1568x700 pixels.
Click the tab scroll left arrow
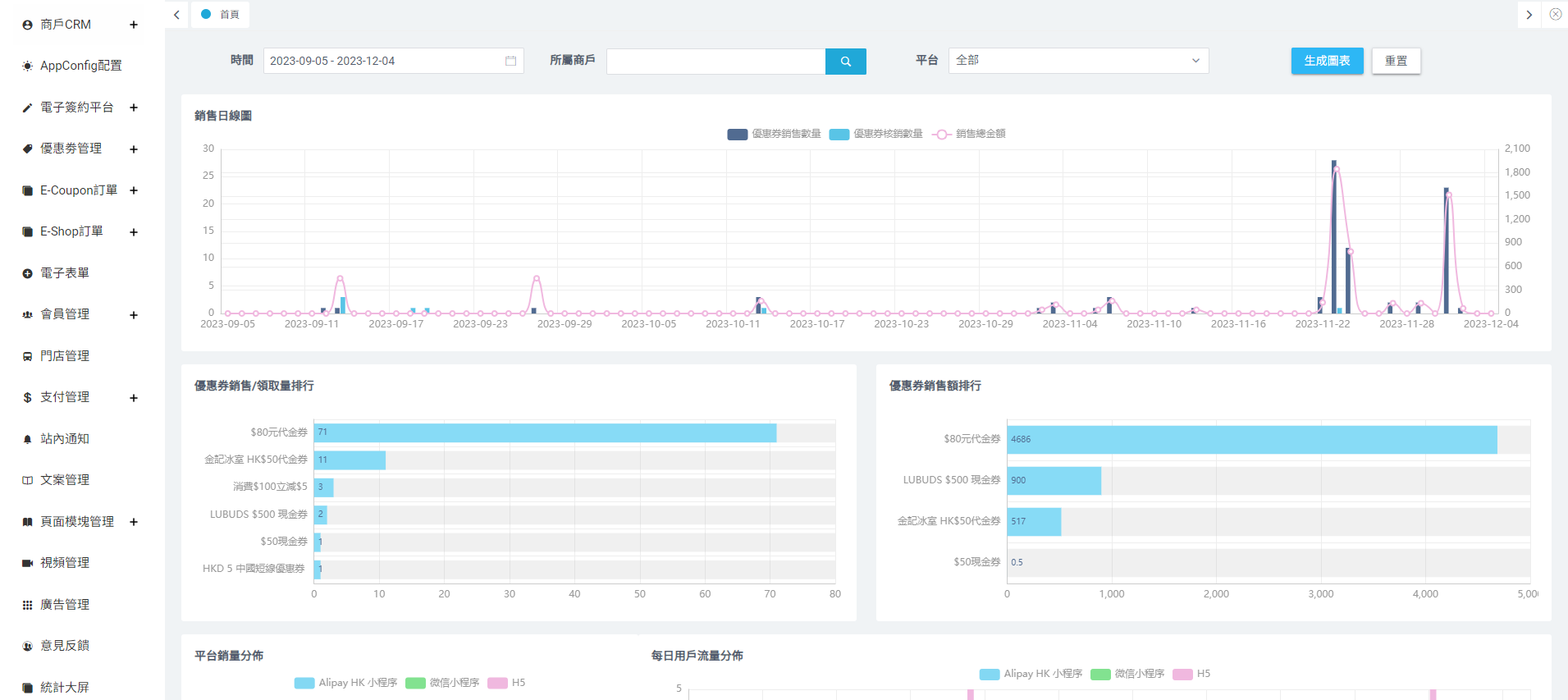pyautogui.click(x=176, y=15)
